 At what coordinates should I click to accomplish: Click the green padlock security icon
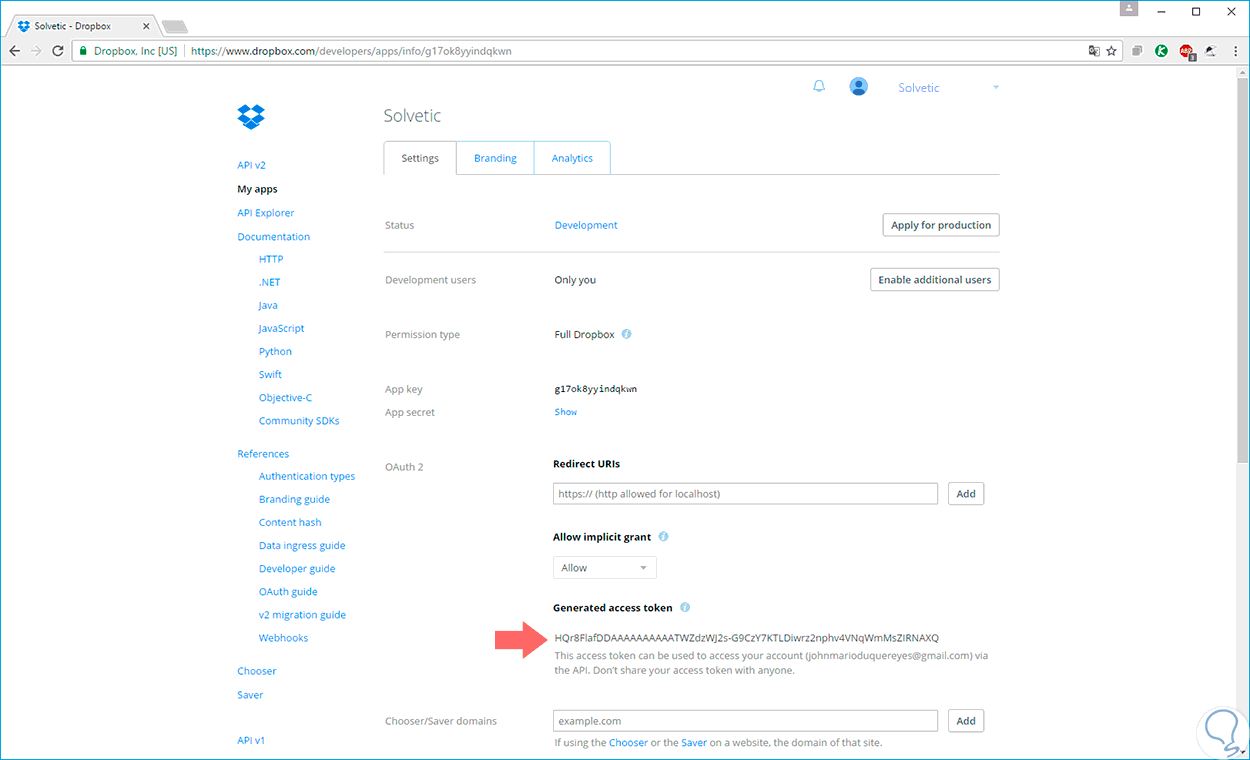[83, 50]
